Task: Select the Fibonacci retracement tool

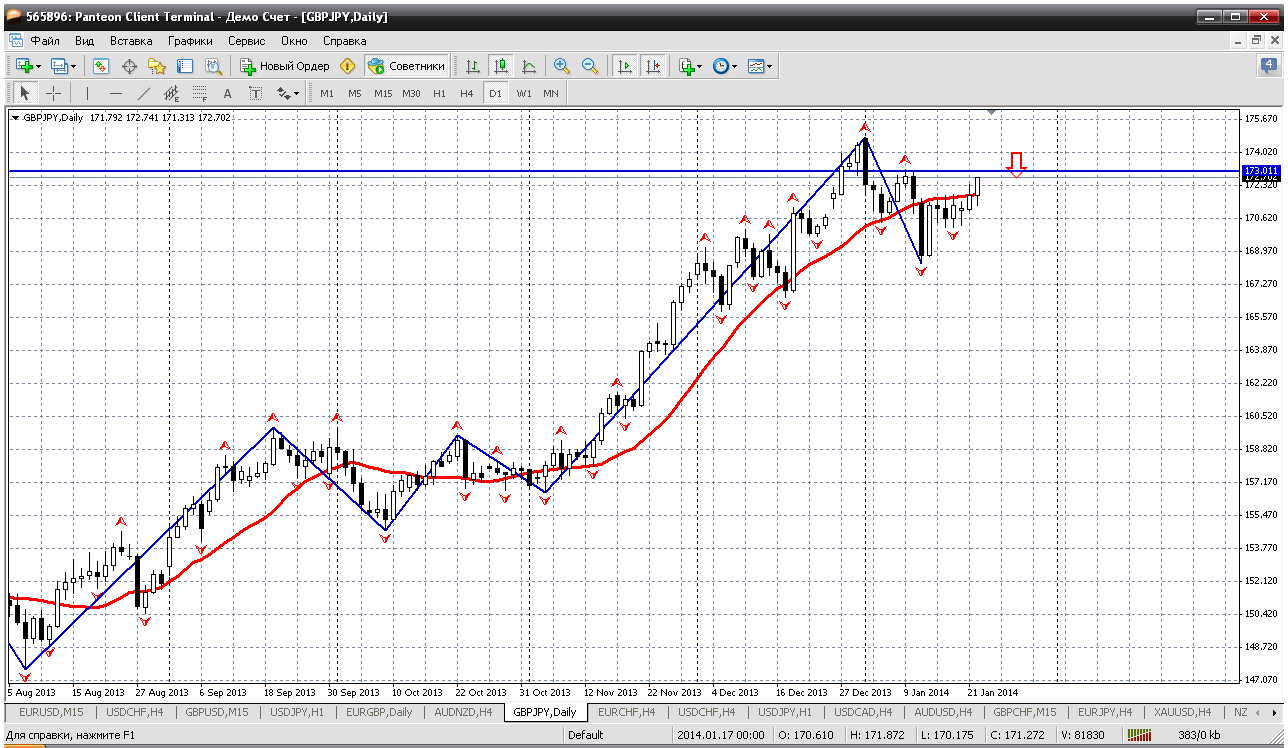Action: pyautogui.click(x=200, y=93)
